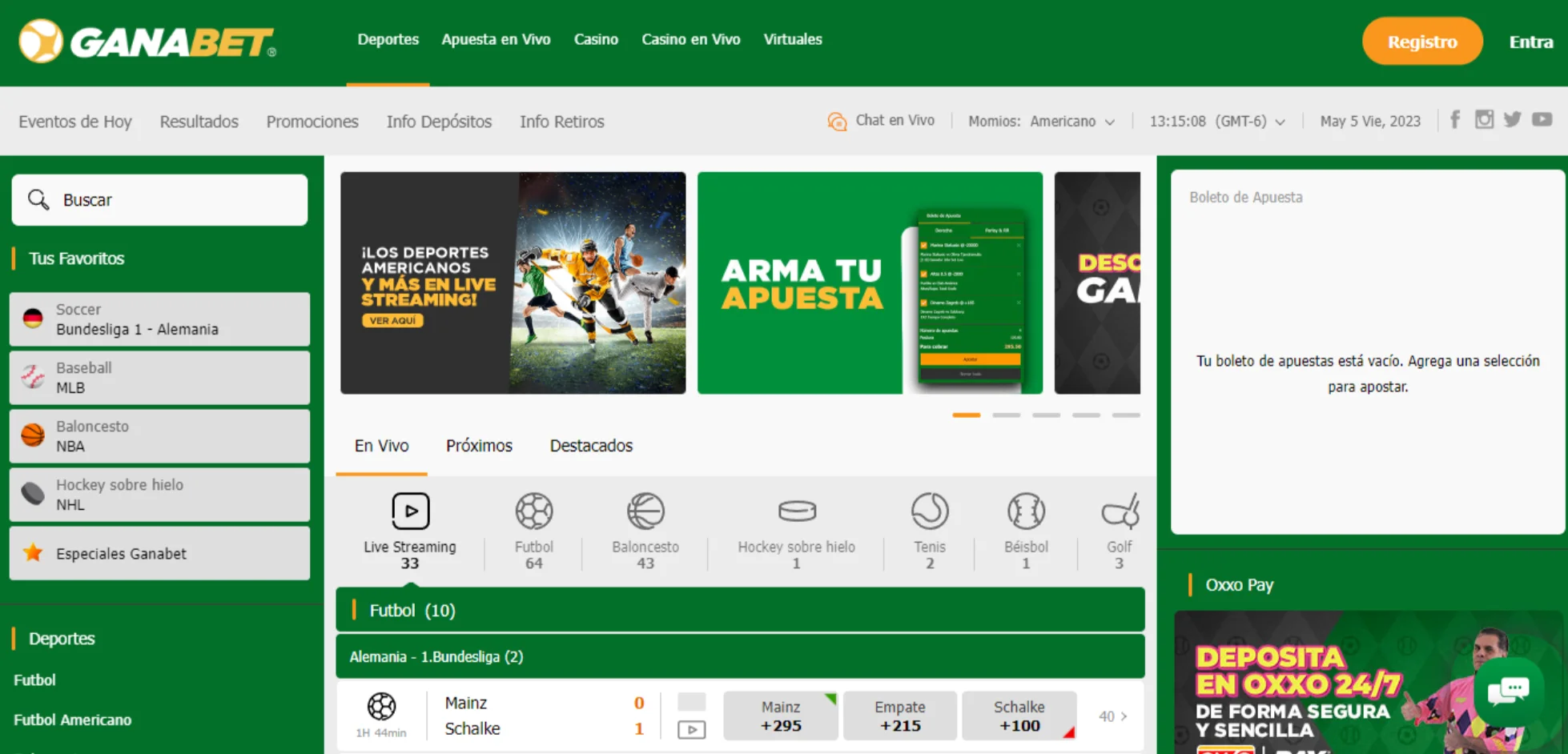
Task: Open the Deposita en Oxxo banner
Action: click(x=1368, y=682)
